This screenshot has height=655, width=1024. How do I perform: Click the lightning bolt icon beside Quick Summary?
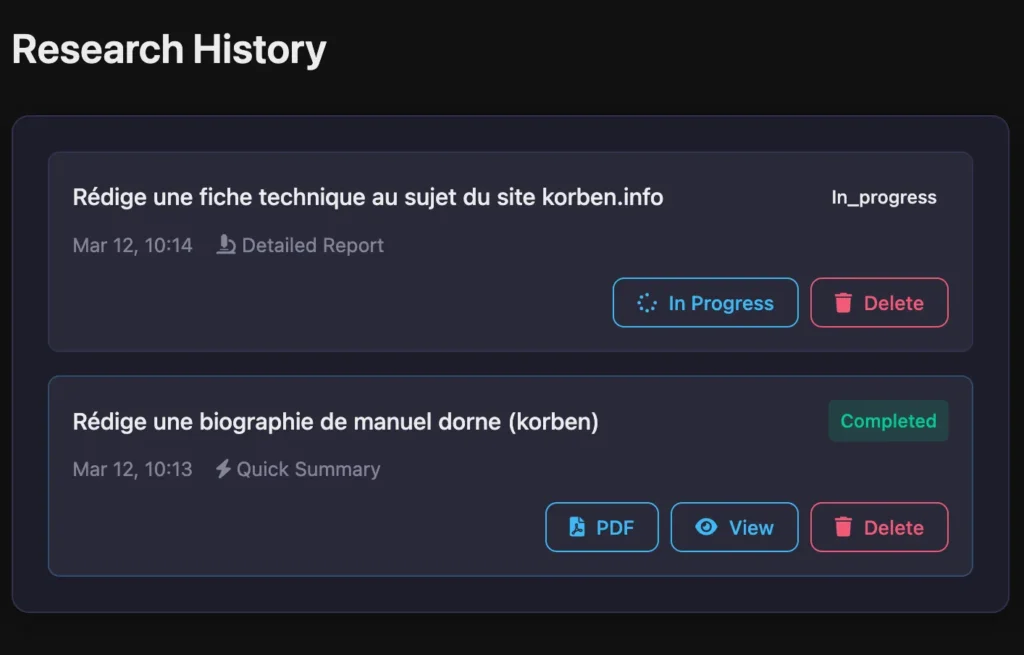point(223,469)
